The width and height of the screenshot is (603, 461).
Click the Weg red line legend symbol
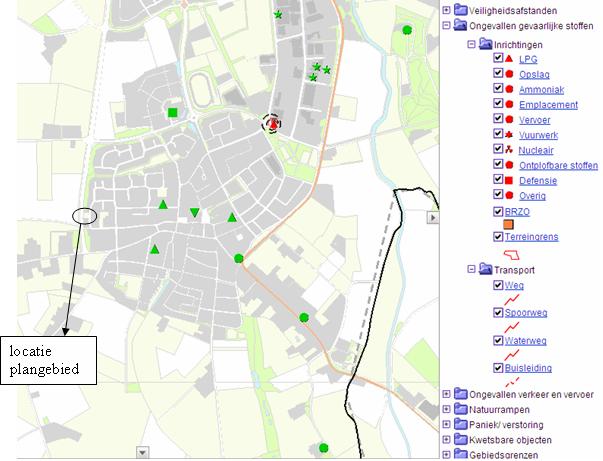(511, 300)
